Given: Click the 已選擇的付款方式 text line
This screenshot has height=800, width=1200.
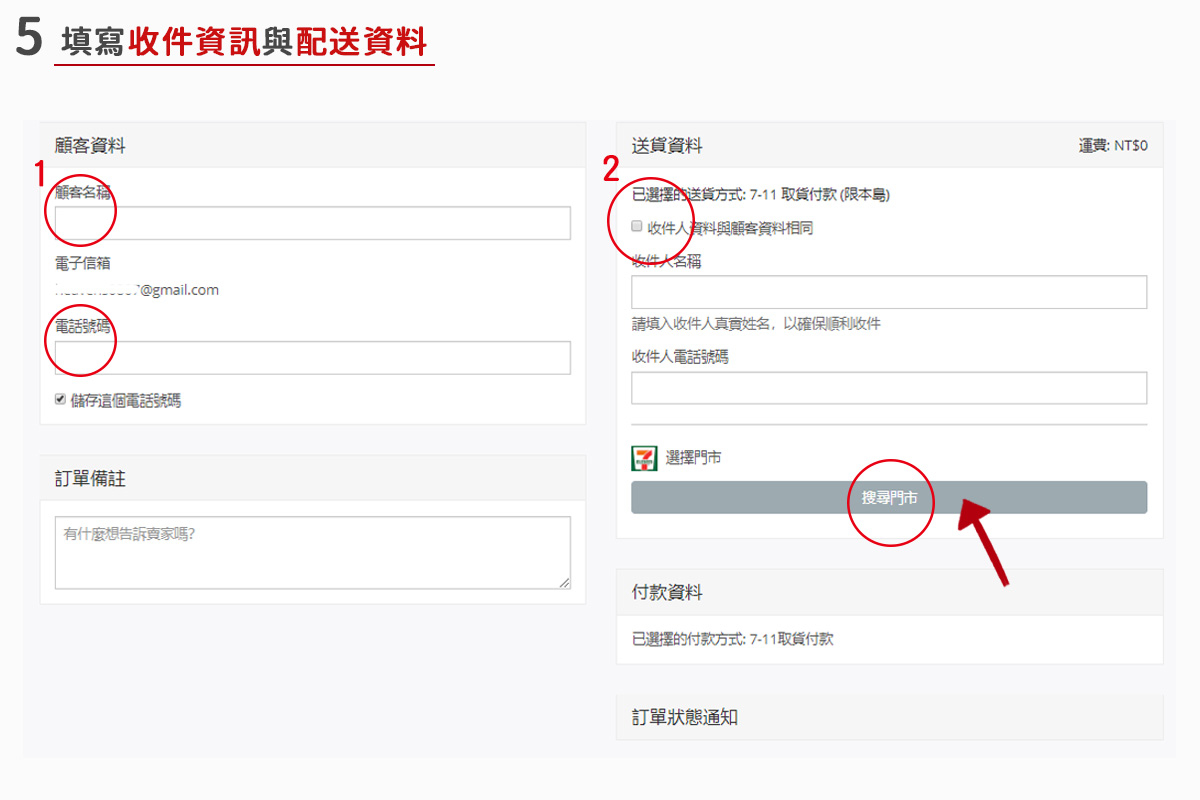Looking at the screenshot, I should (x=732, y=639).
